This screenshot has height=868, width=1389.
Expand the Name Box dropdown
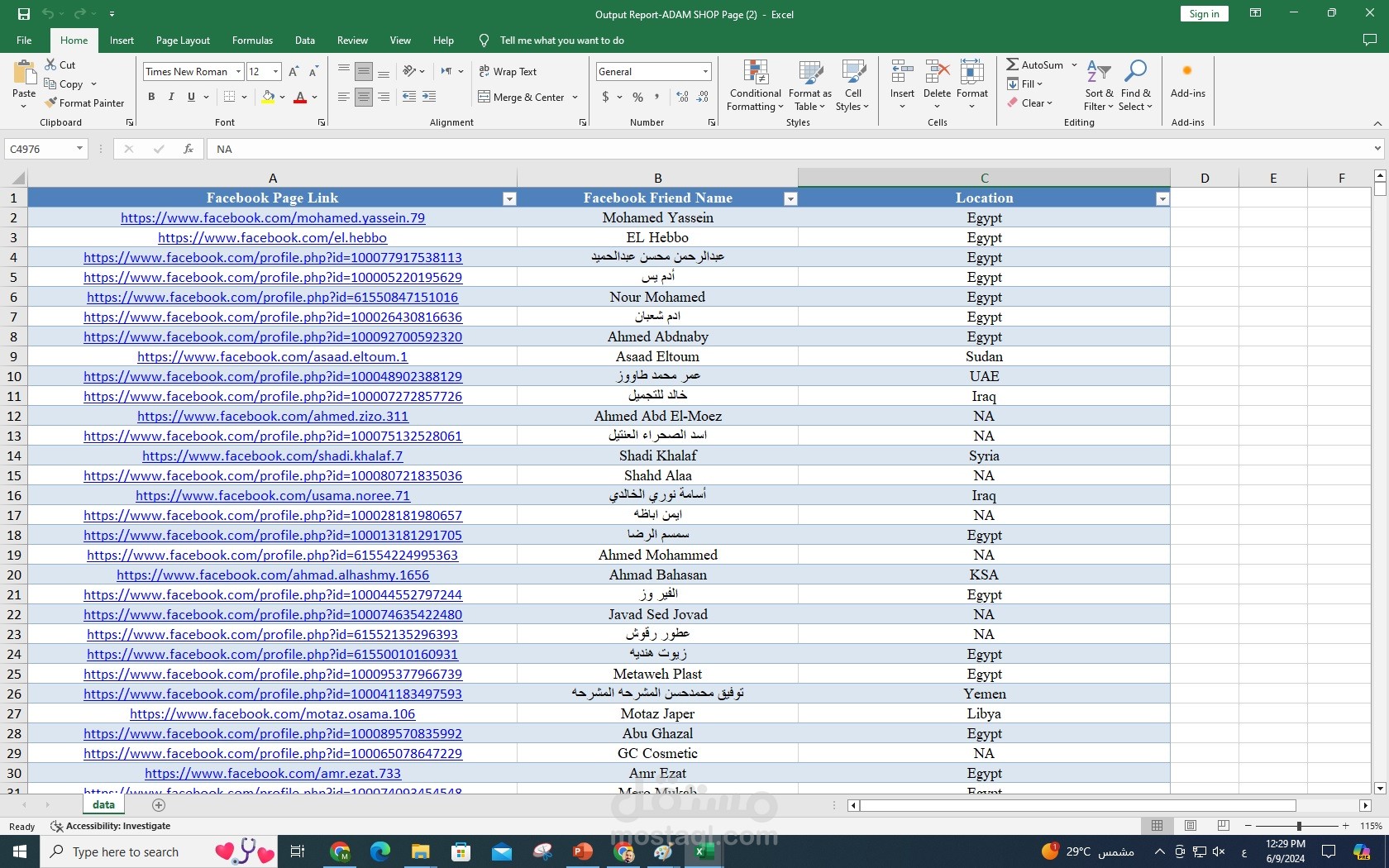(x=79, y=149)
